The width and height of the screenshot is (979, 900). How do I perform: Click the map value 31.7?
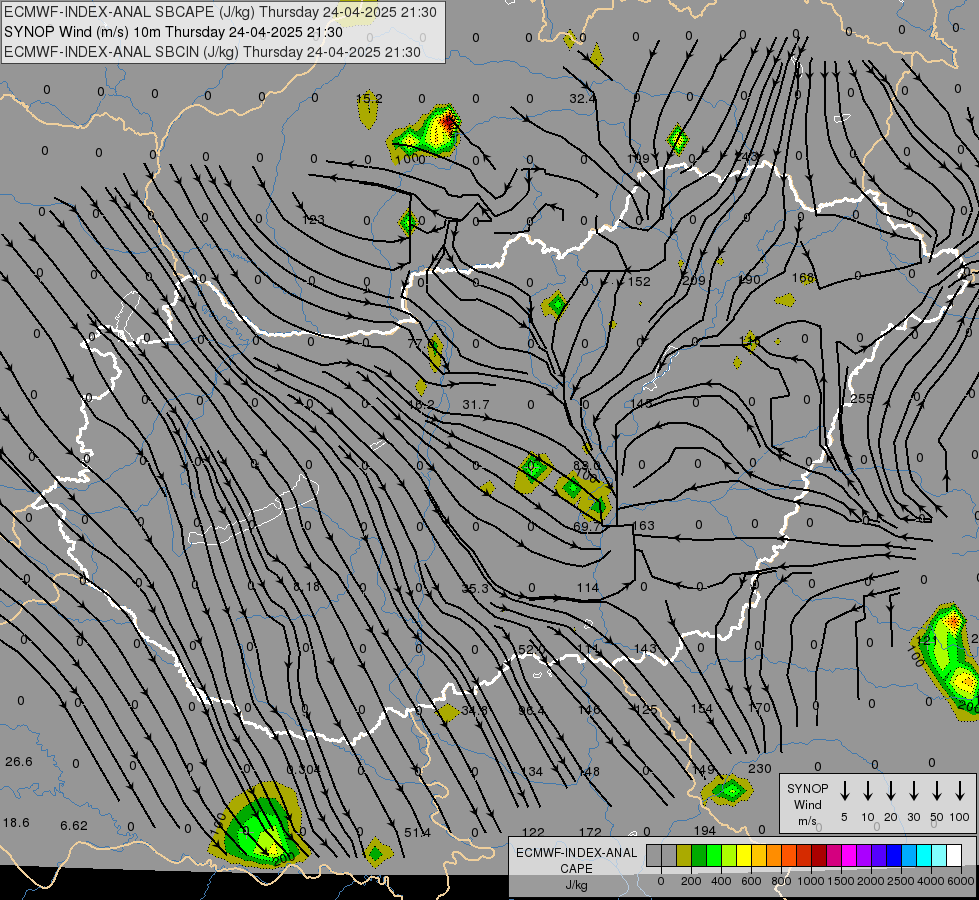point(476,405)
